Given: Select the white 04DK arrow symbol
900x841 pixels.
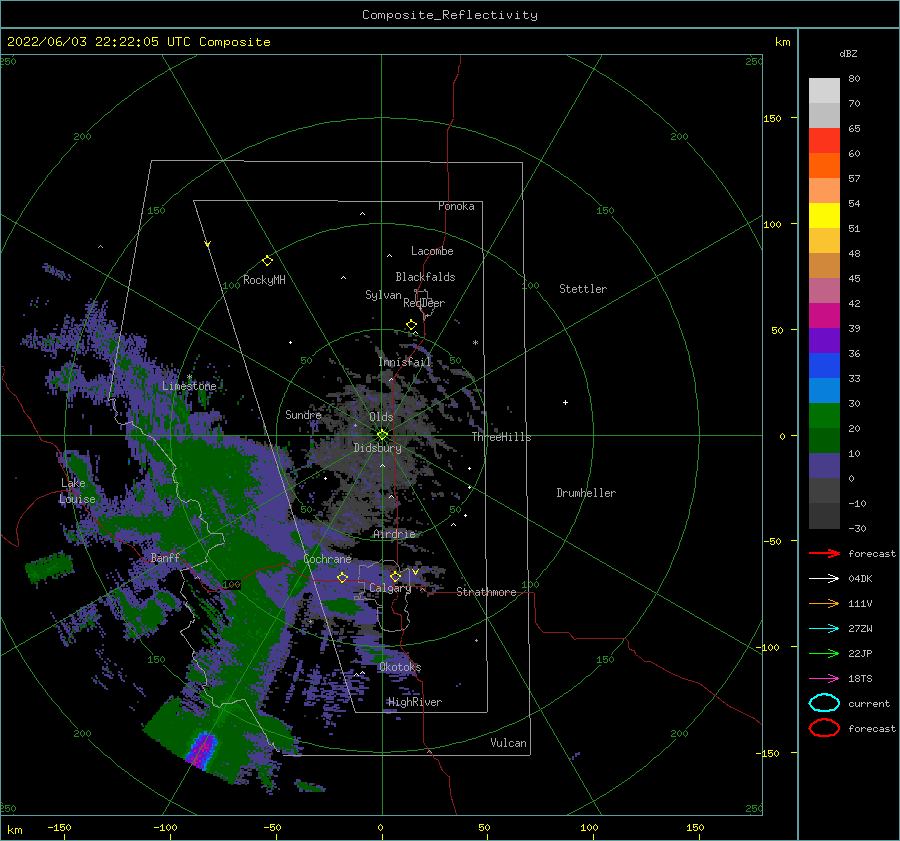Looking at the screenshot, I should point(824,578).
